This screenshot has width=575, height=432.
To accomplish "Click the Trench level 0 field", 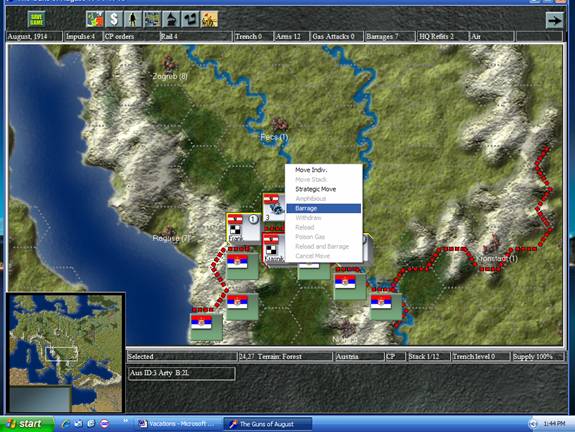I will point(481,357).
